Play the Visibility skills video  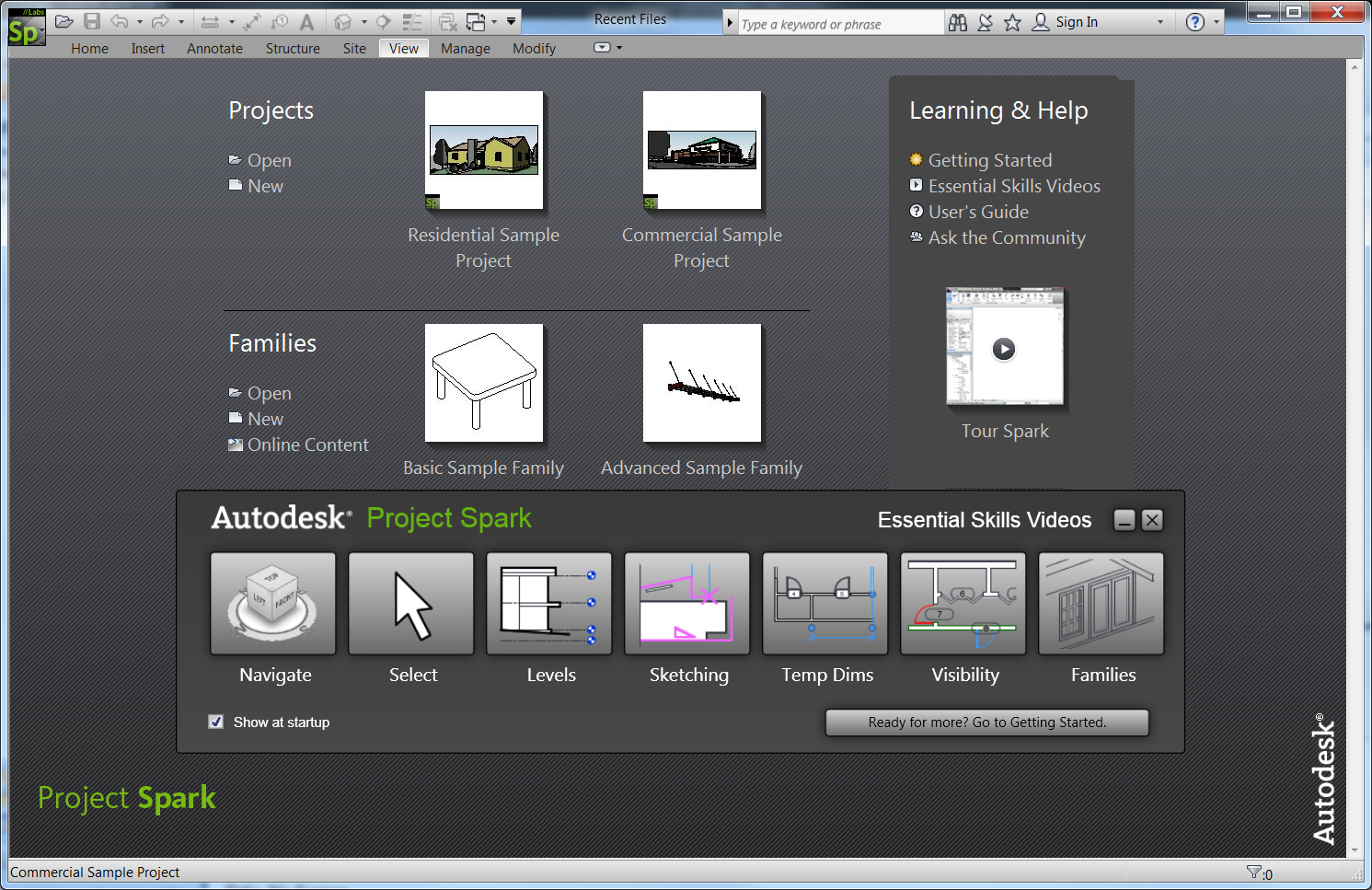pos(963,603)
